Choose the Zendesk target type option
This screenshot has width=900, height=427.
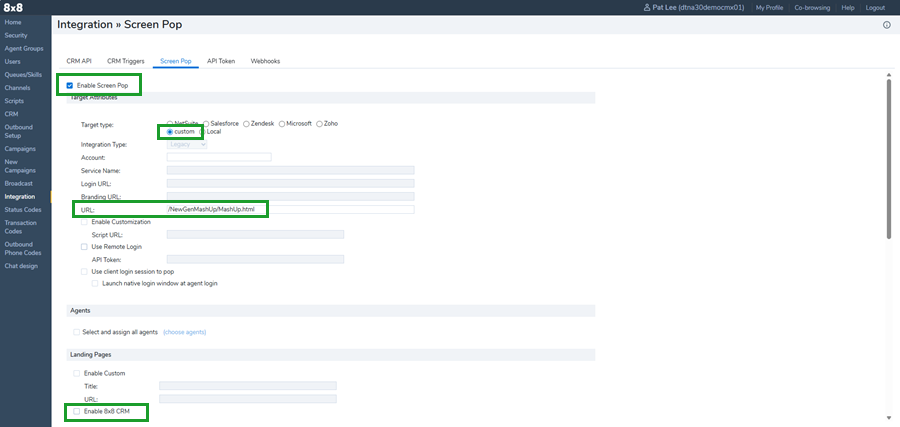[246, 122]
